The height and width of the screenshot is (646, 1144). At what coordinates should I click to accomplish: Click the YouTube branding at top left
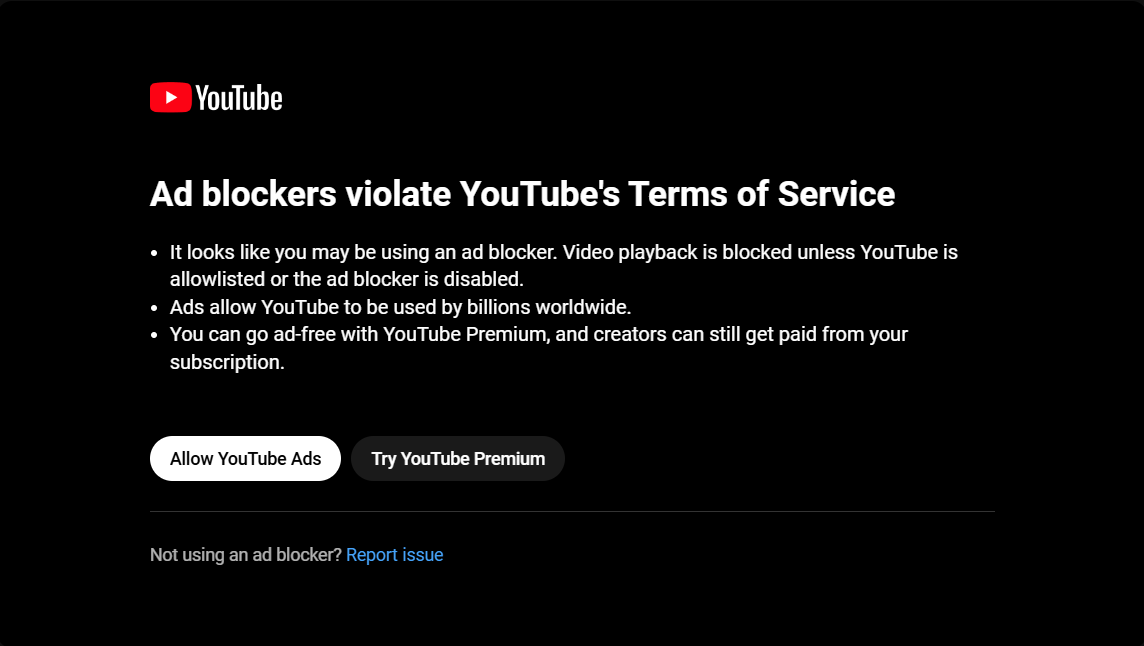(215, 97)
